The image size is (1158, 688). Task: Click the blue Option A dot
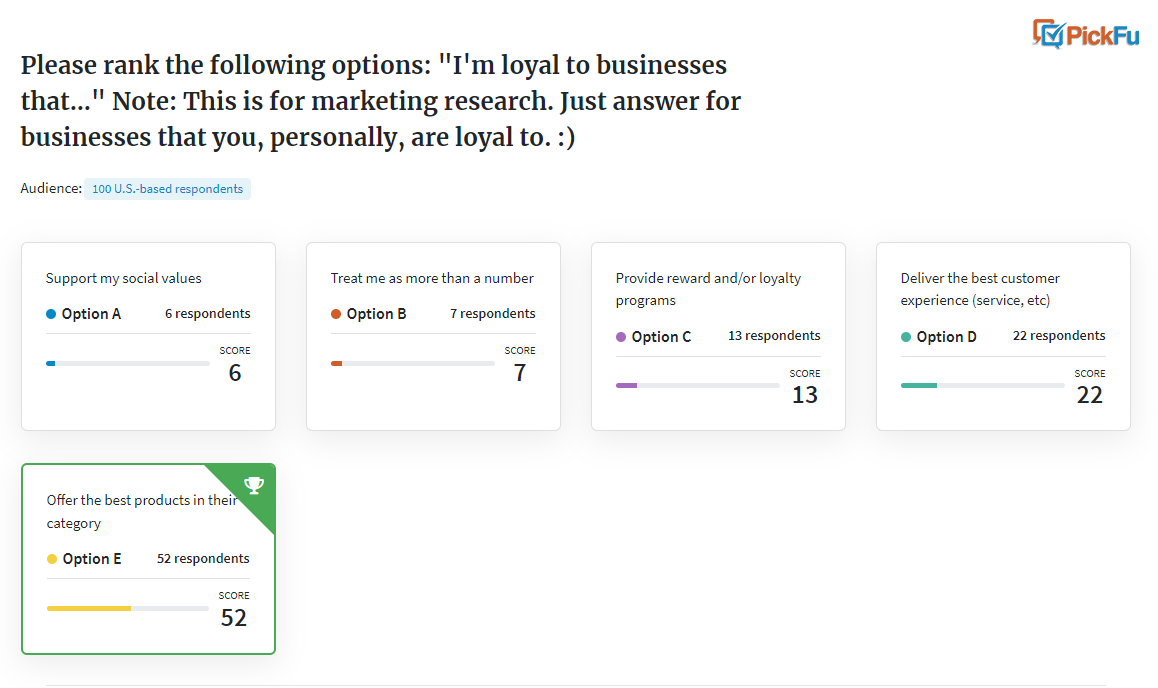(x=51, y=314)
